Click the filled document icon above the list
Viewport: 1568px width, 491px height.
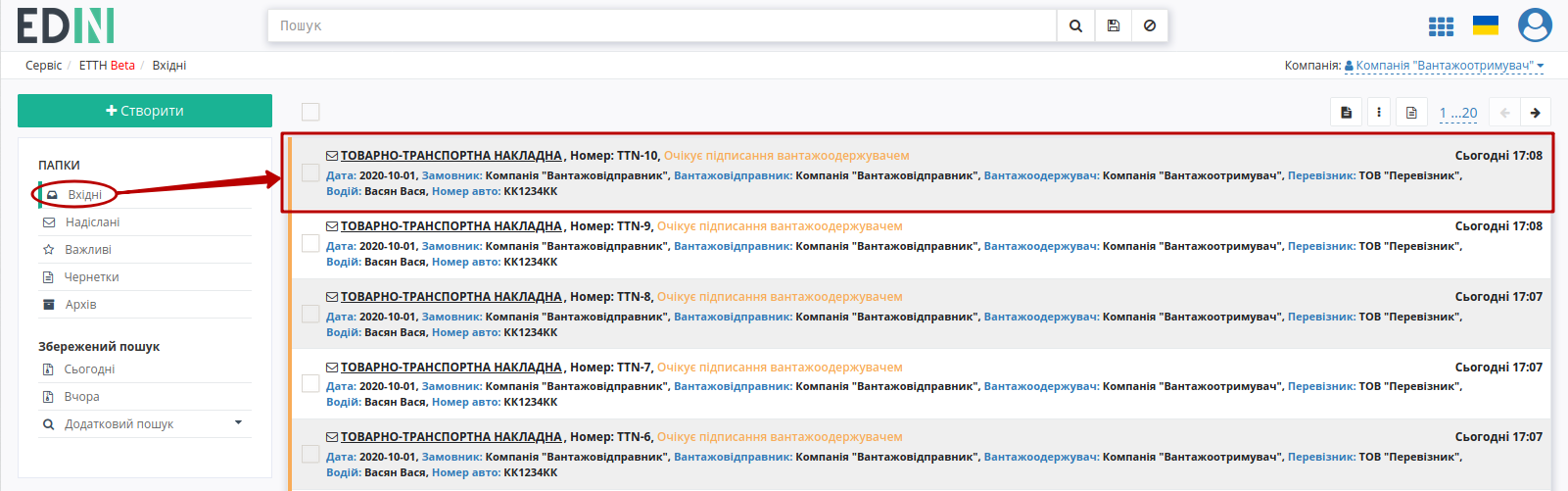1347,113
